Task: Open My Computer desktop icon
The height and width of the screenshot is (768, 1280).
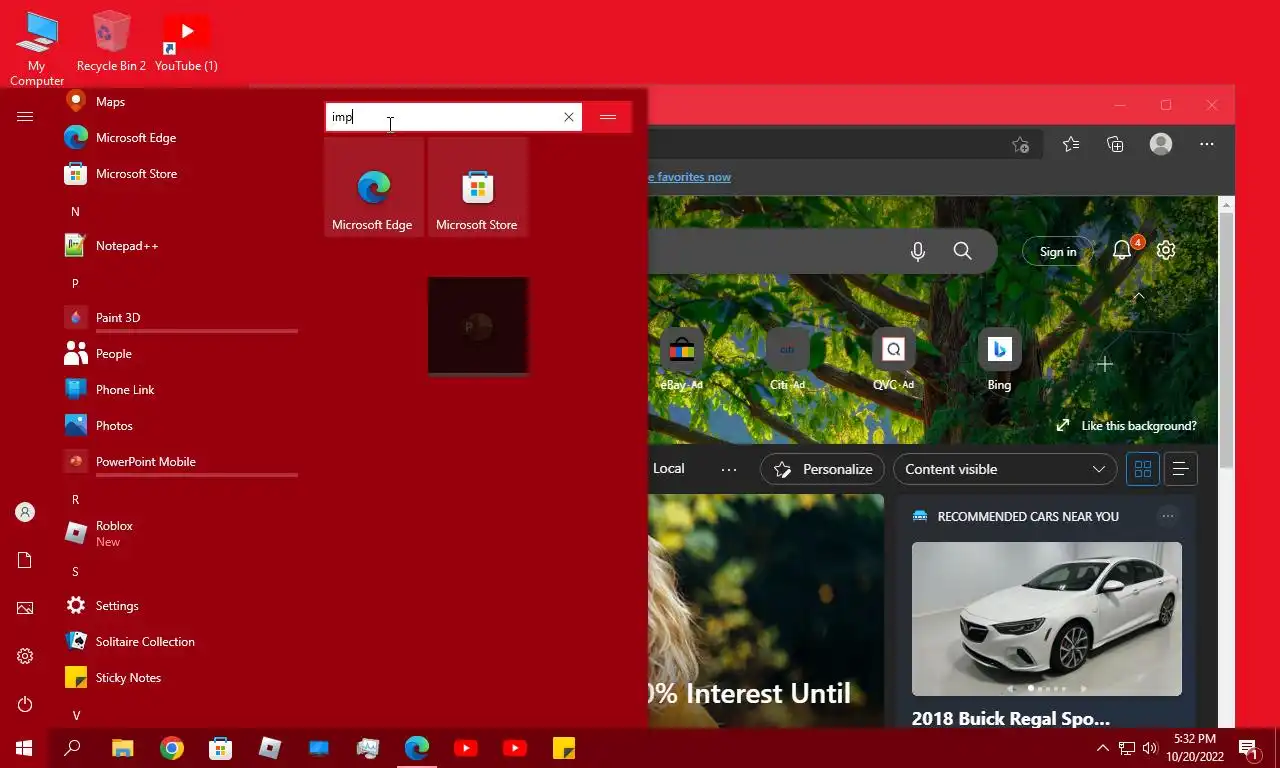Action: [37, 48]
